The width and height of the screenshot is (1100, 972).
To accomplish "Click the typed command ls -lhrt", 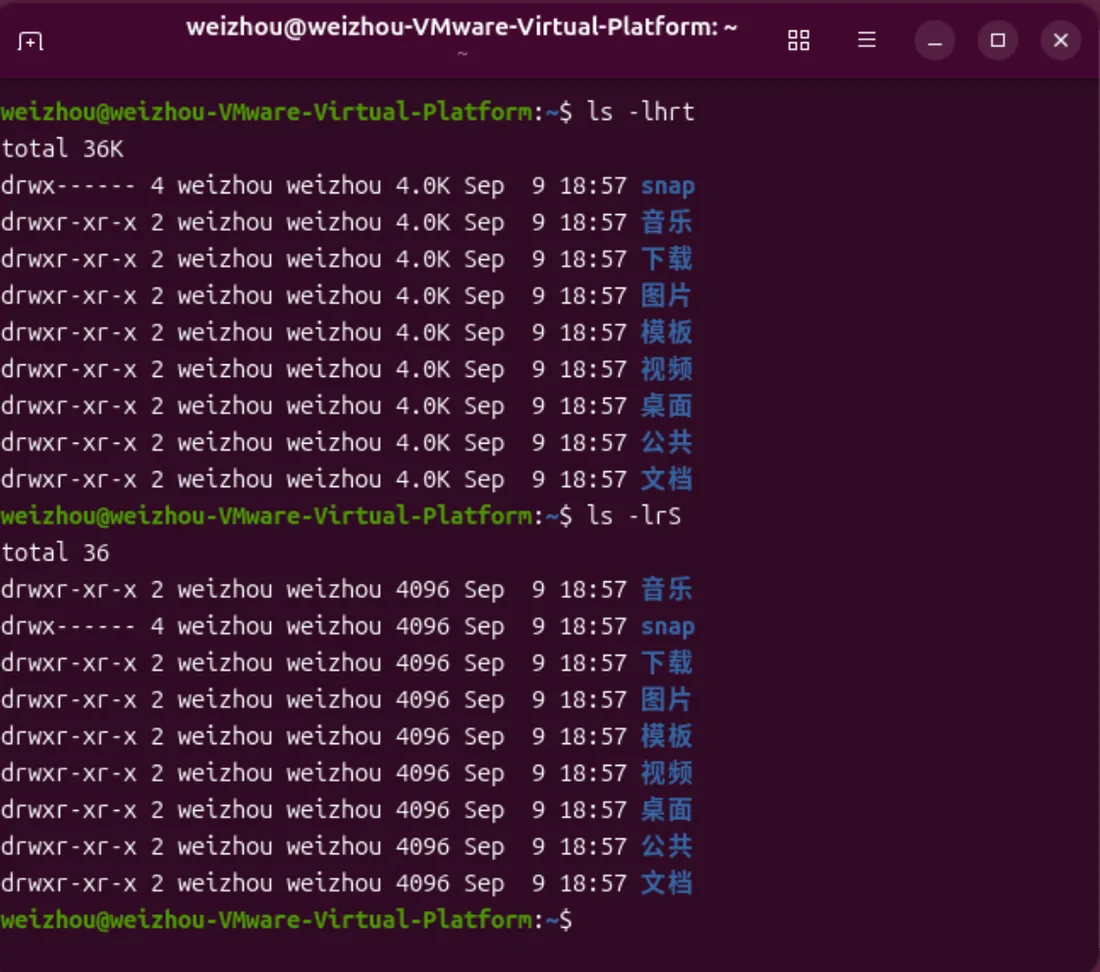I will 640,112.
